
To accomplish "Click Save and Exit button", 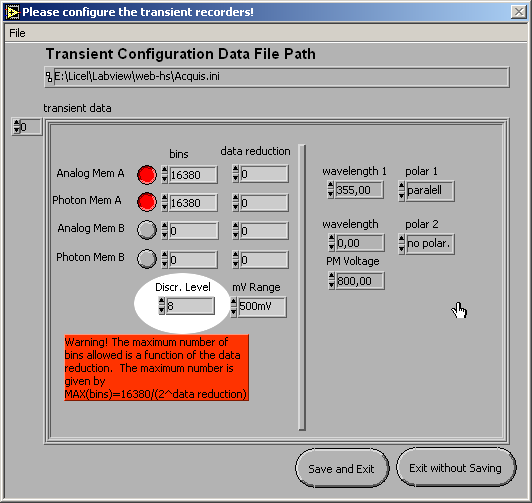I will coord(342,469).
